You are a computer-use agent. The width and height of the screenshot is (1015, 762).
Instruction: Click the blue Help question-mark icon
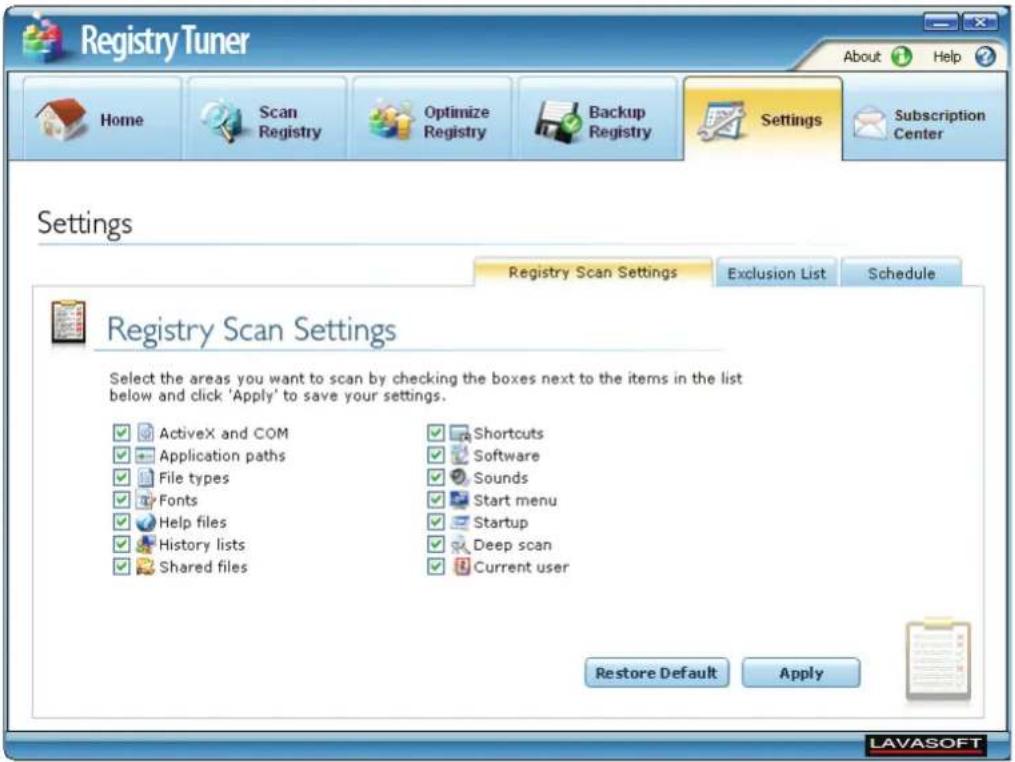coord(985,57)
